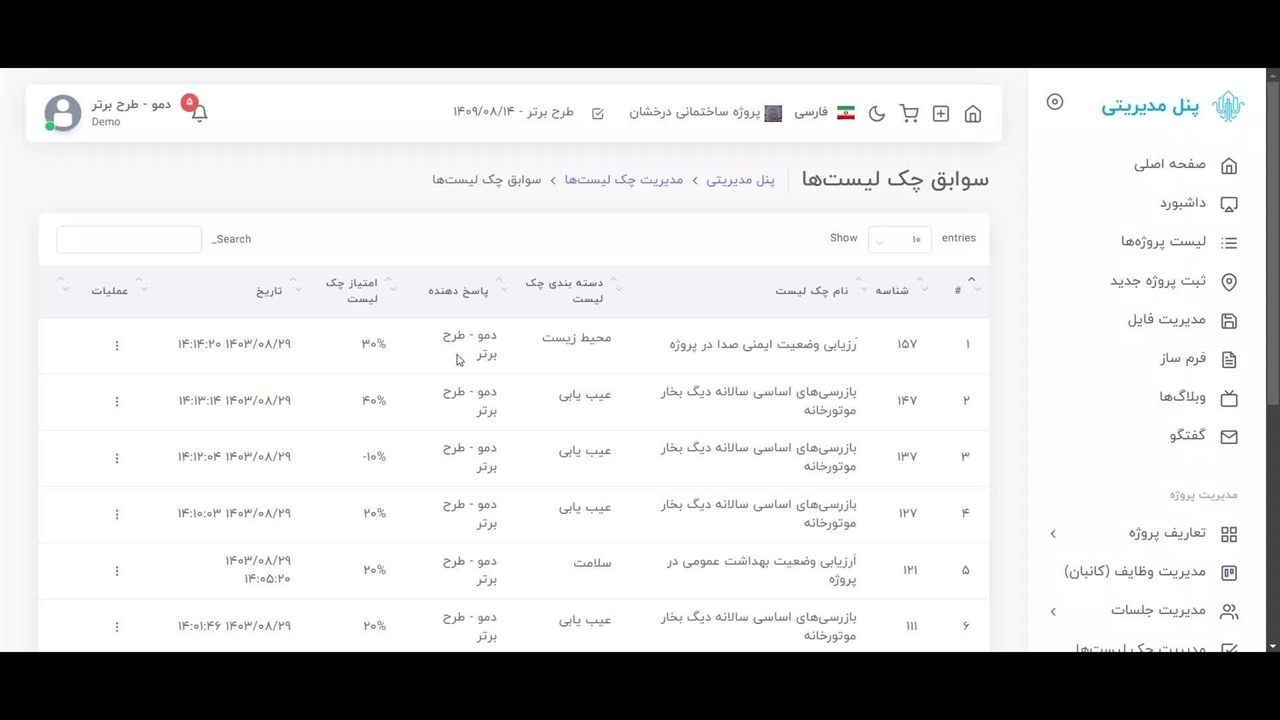Viewport: 1280px width, 720px height.
Task: Select فرم ساز in the sidebar
Action: (1183, 358)
